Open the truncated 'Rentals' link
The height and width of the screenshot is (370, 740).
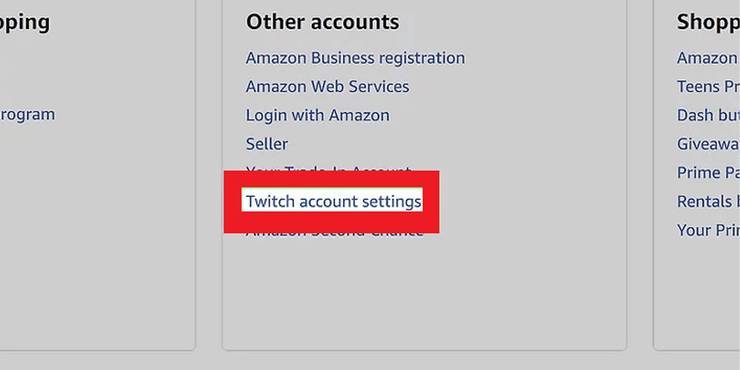708,202
